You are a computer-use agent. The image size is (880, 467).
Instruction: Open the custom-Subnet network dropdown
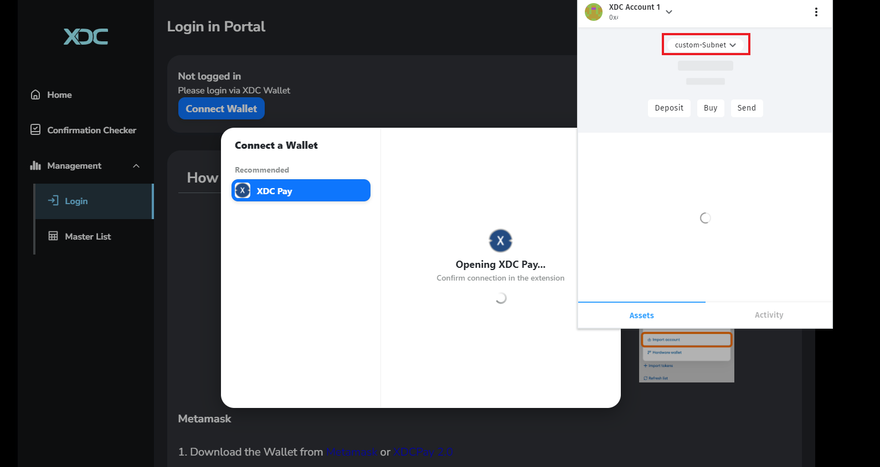click(705, 45)
